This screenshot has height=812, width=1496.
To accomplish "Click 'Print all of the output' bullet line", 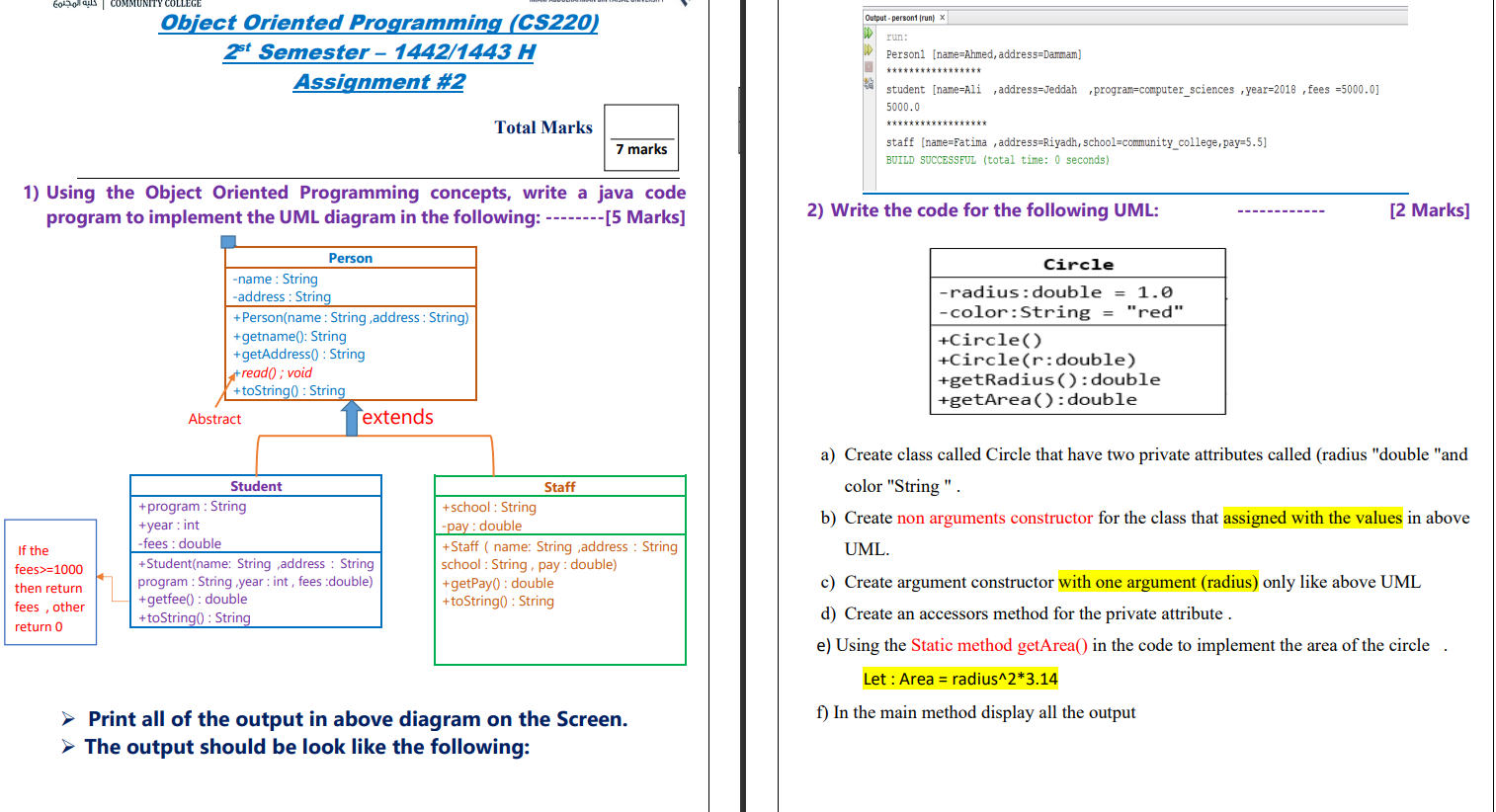I will [x=358, y=719].
